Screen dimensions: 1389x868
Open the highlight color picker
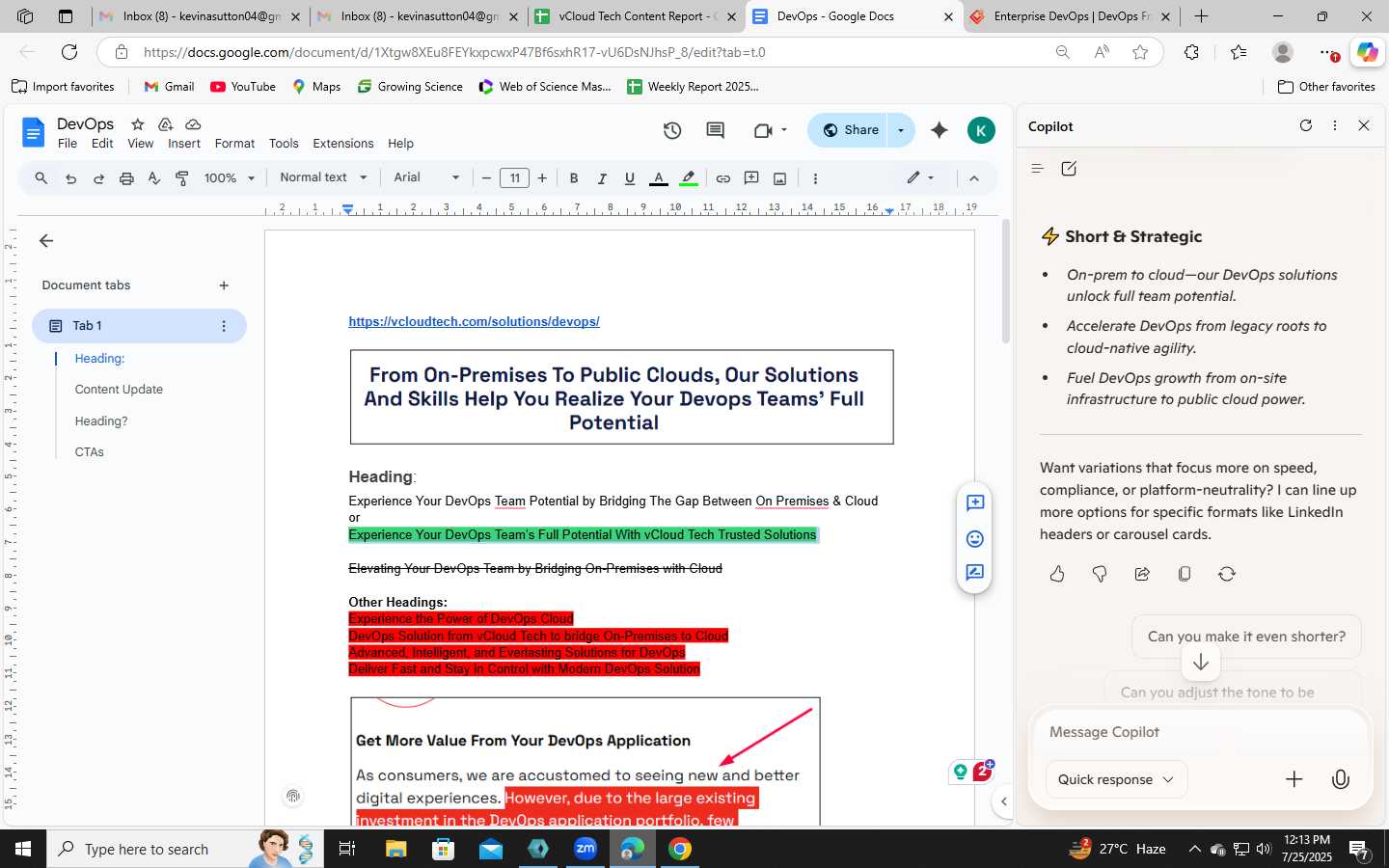click(689, 178)
